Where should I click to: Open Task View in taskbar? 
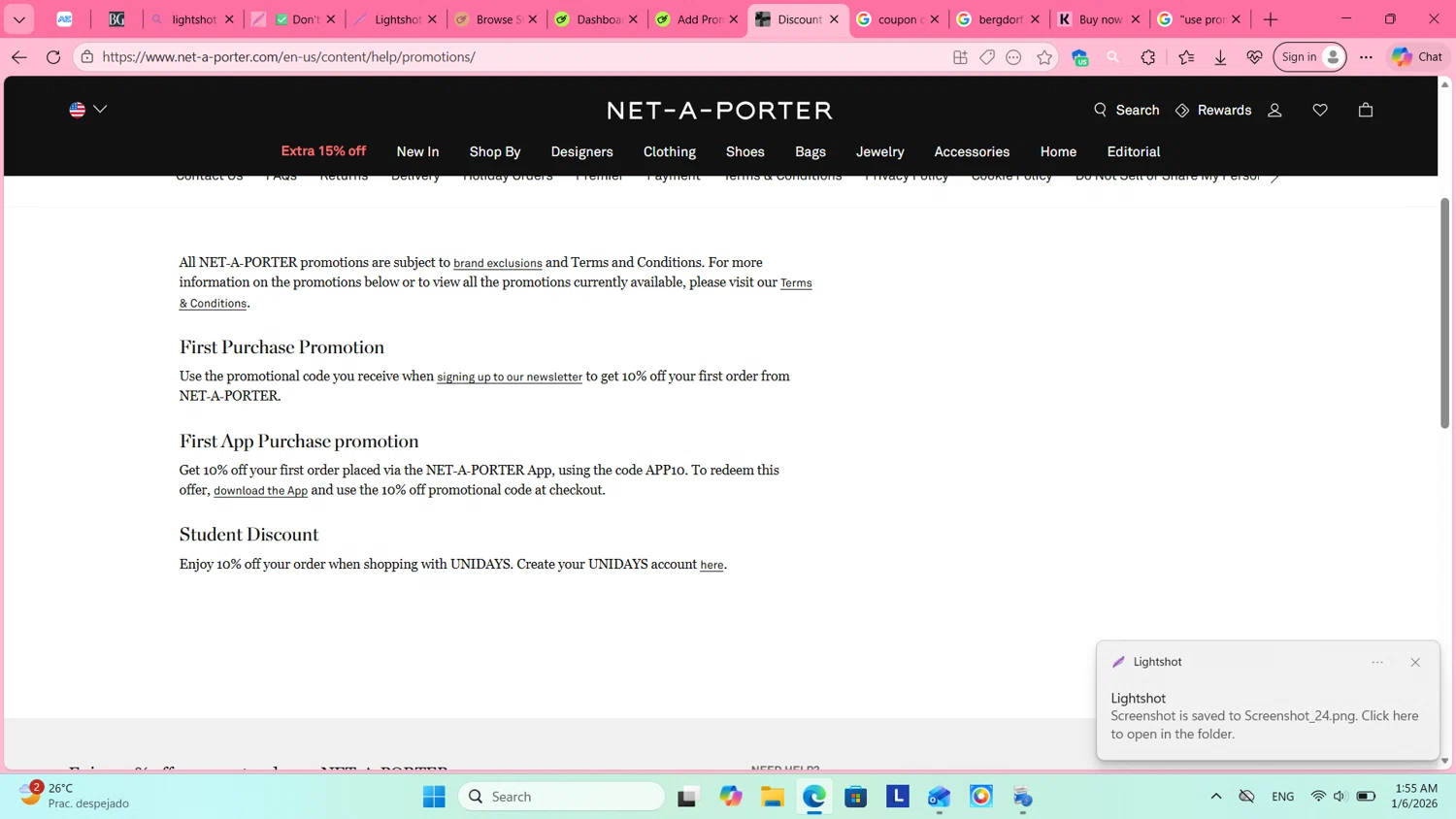pos(687,797)
